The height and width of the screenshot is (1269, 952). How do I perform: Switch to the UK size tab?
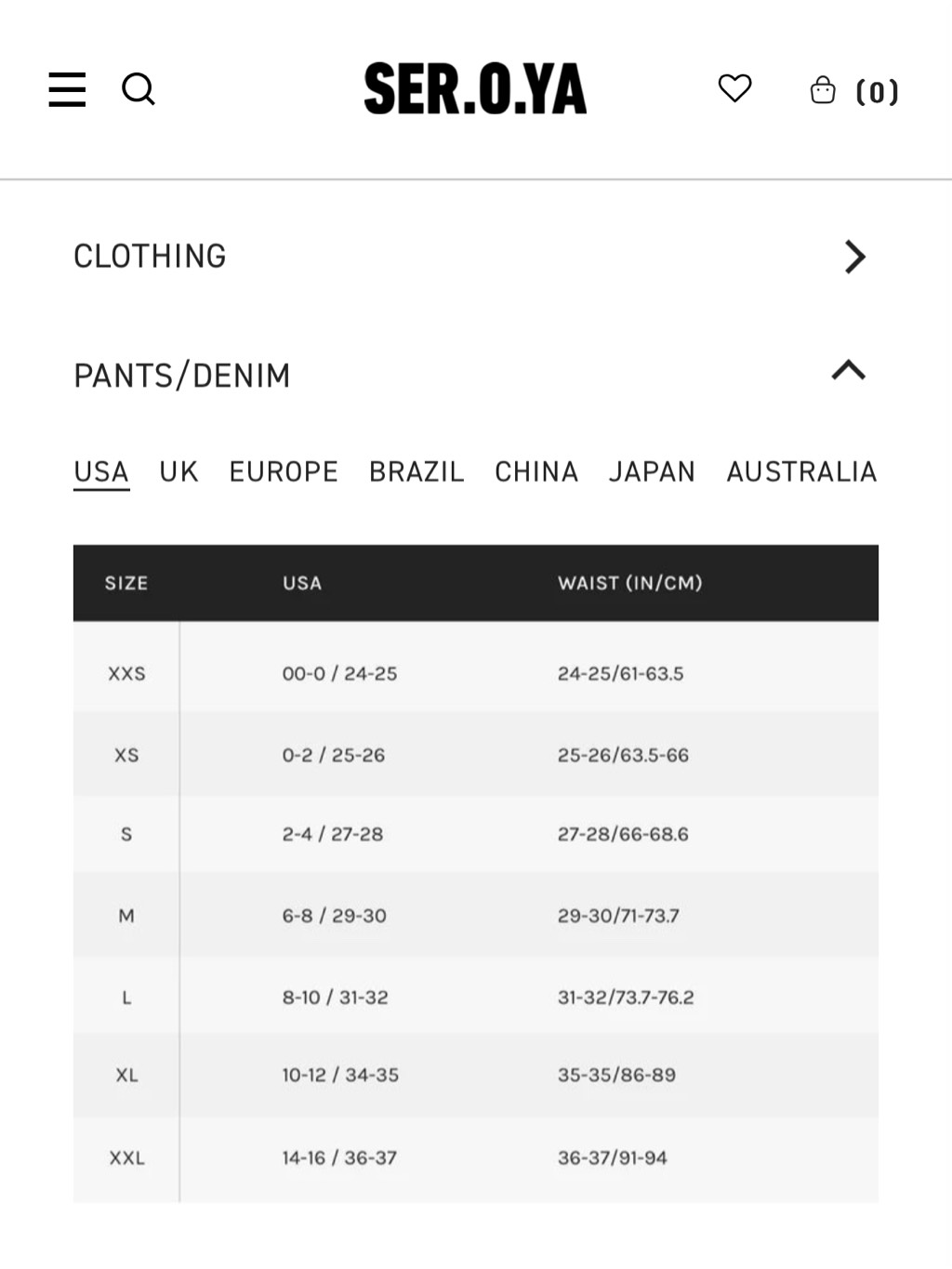pos(178,472)
